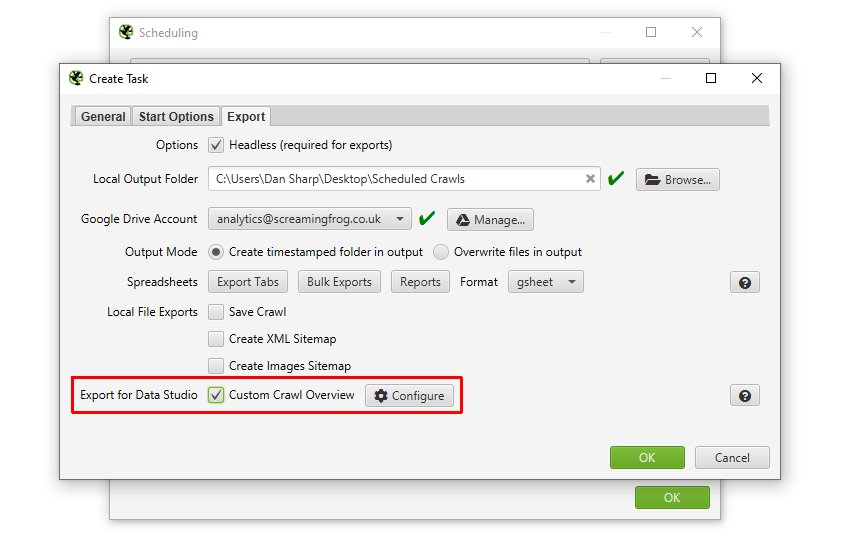Screen dimensions: 850x538
Task: Click the Browse button
Action: click(678, 180)
